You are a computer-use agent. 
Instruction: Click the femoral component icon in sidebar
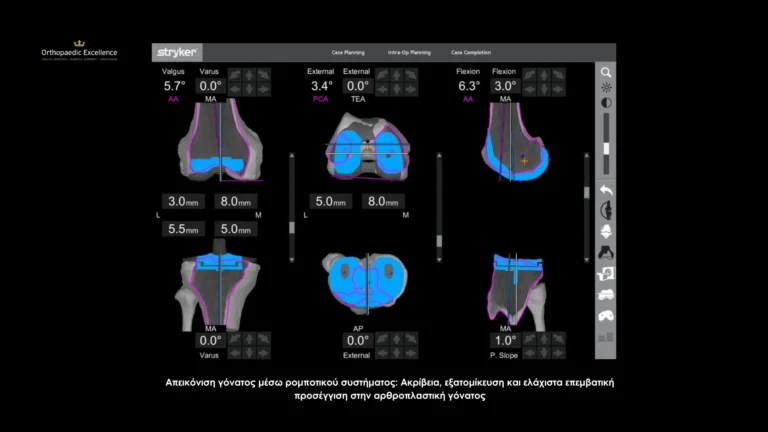click(x=606, y=294)
